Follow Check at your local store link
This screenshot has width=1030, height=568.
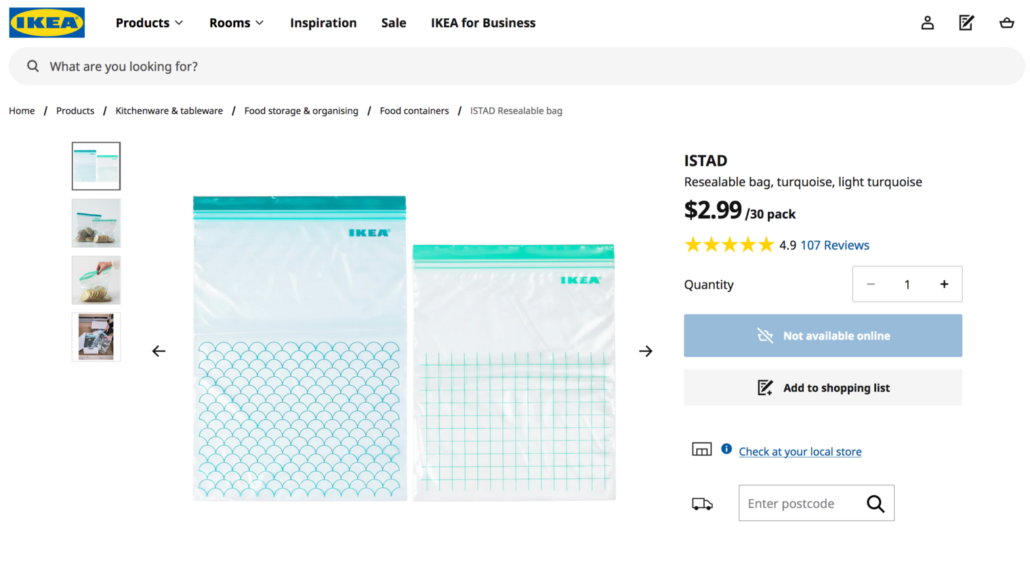[800, 452]
